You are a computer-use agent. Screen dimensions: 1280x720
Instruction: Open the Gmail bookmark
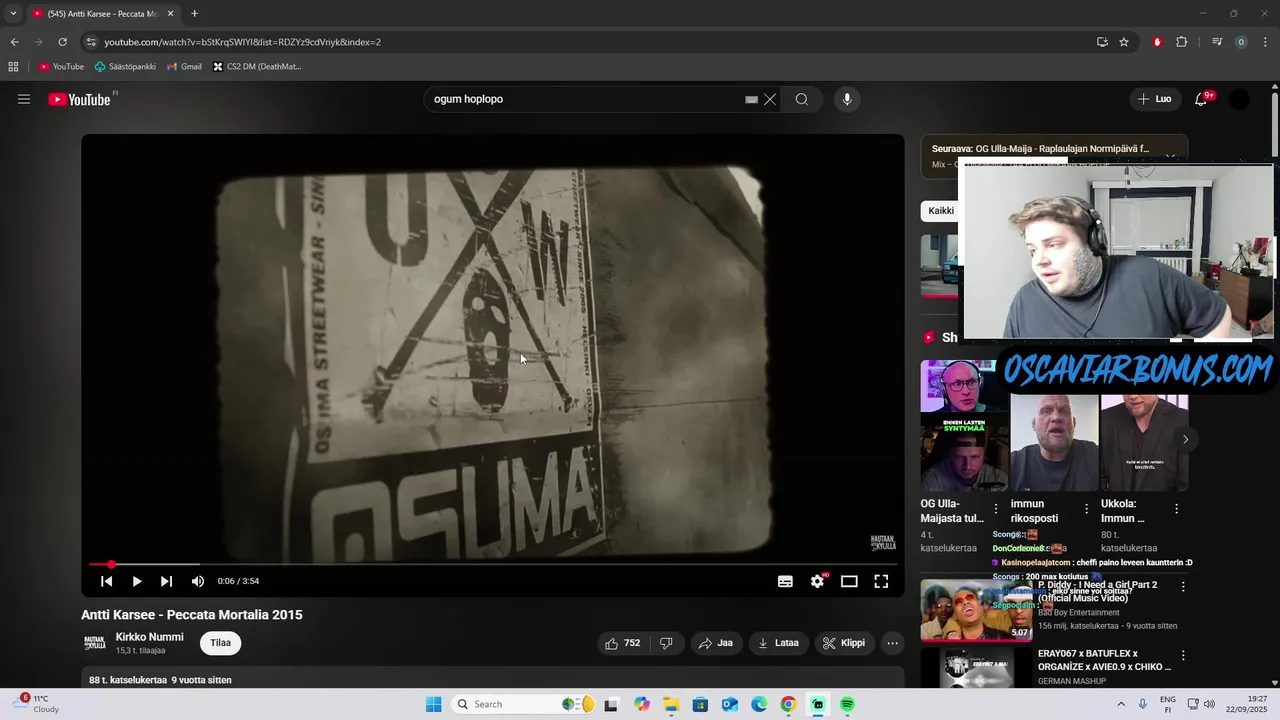point(184,67)
